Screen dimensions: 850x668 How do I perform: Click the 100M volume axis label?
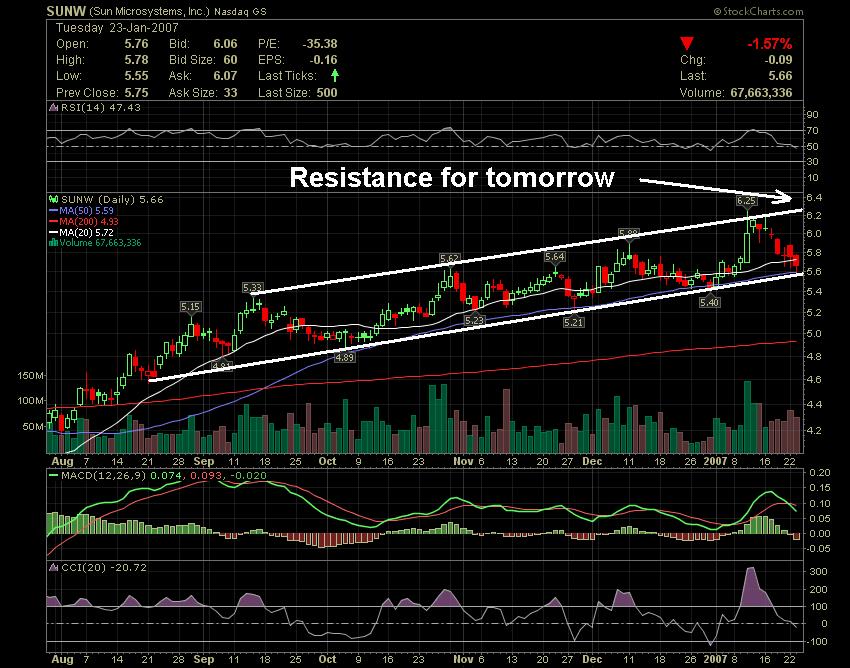click(x=31, y=401)
